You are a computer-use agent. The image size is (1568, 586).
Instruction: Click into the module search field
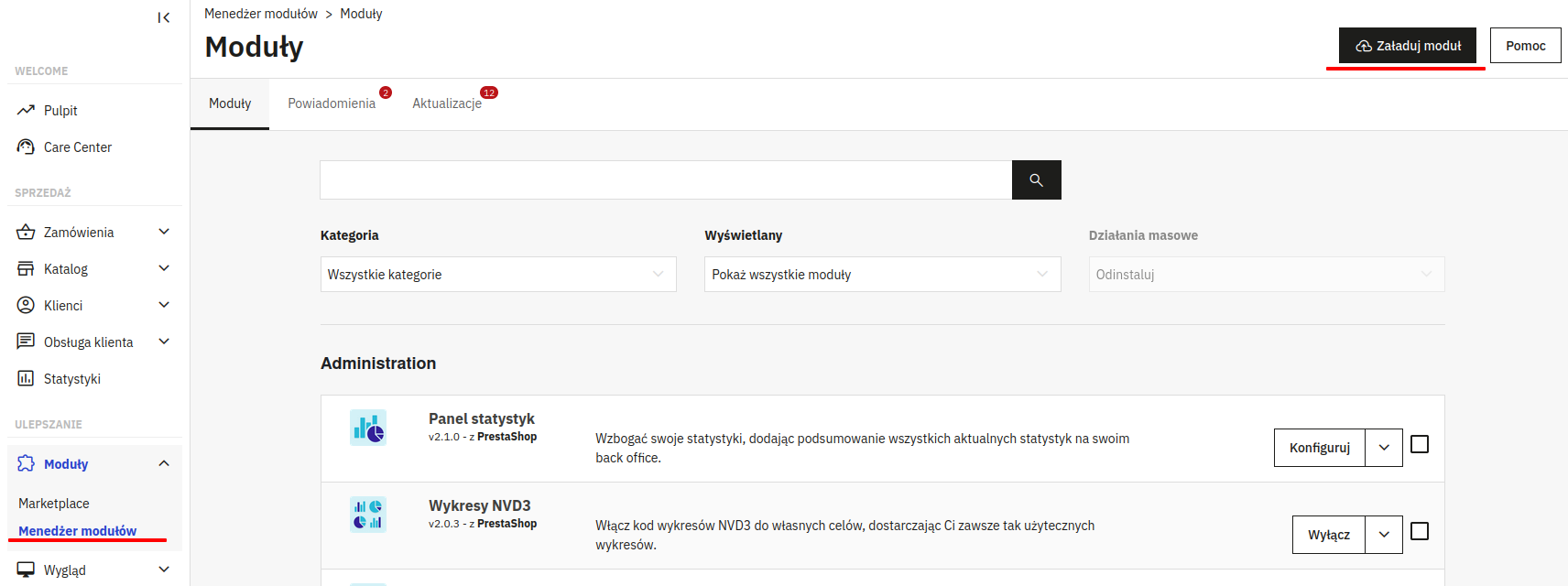pyautogui.click(x=665, y=180)
